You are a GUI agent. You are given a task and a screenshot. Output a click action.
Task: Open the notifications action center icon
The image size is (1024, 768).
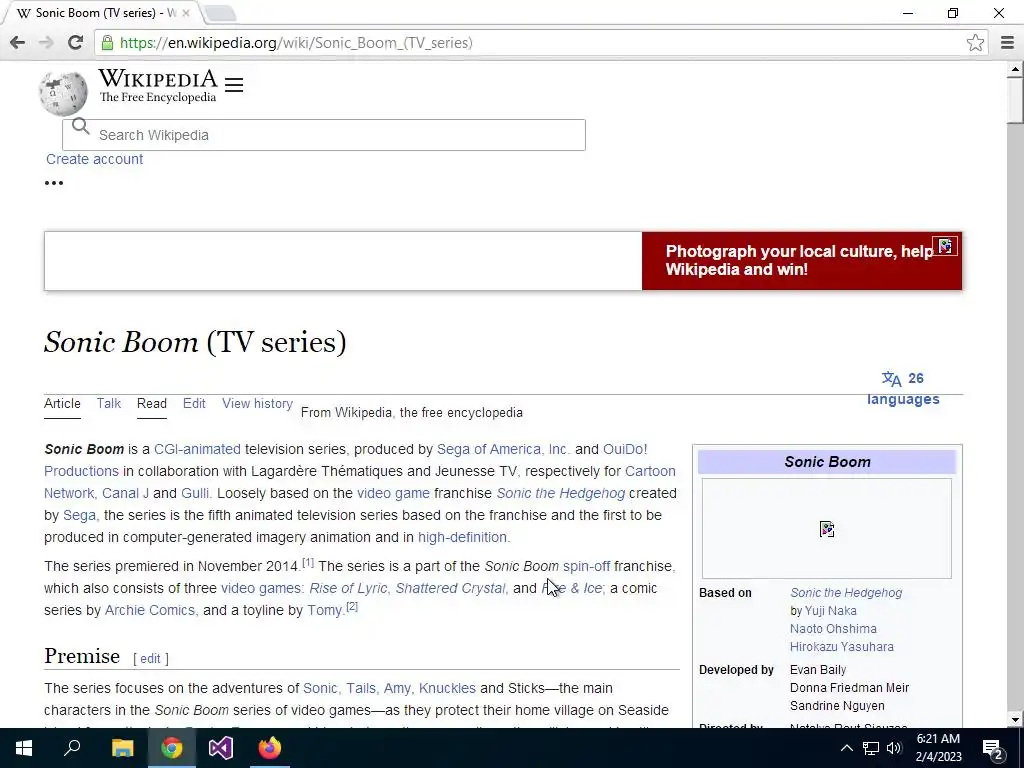pyautogui.click(x=993, y=749)
